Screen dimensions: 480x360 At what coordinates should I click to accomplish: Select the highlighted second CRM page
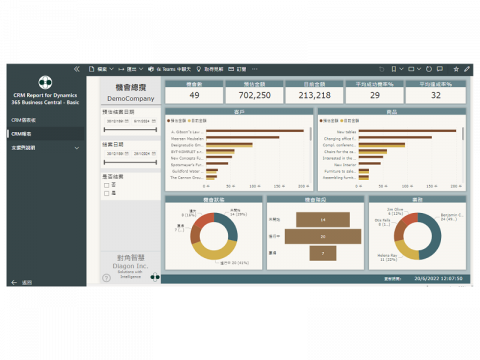tap(46, 134)
